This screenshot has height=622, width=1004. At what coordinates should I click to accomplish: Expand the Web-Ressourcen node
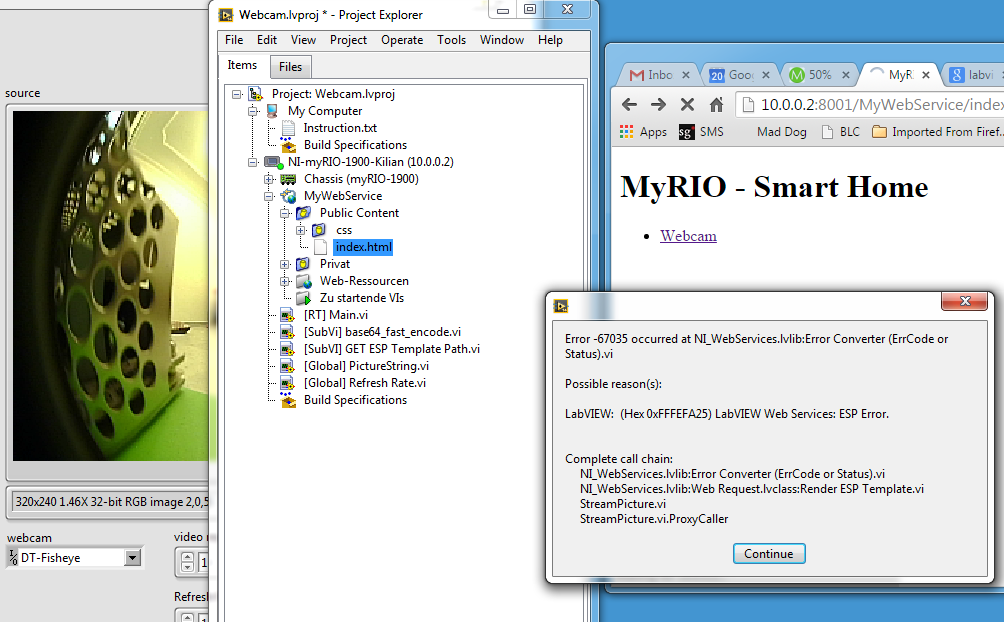click(285, 281)
